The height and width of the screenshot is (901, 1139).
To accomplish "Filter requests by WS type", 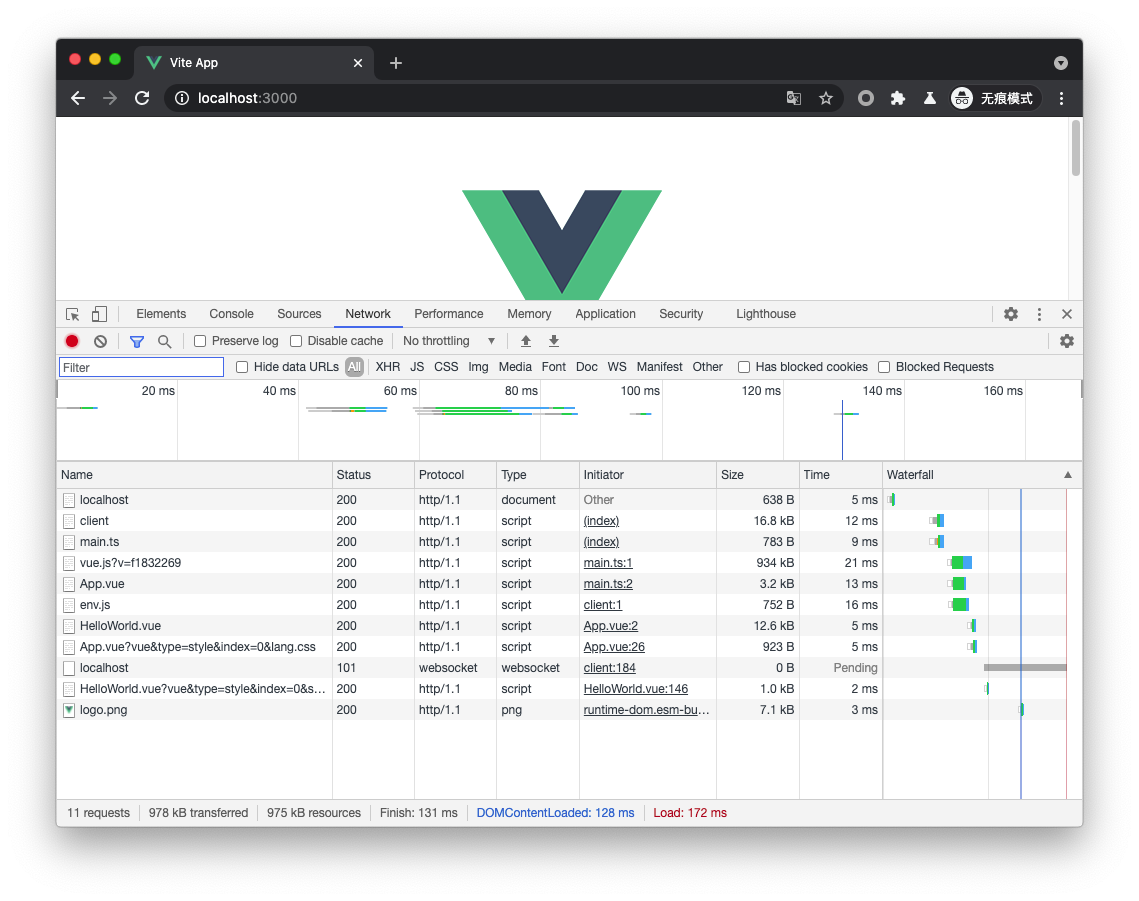I will coord(617,367).
